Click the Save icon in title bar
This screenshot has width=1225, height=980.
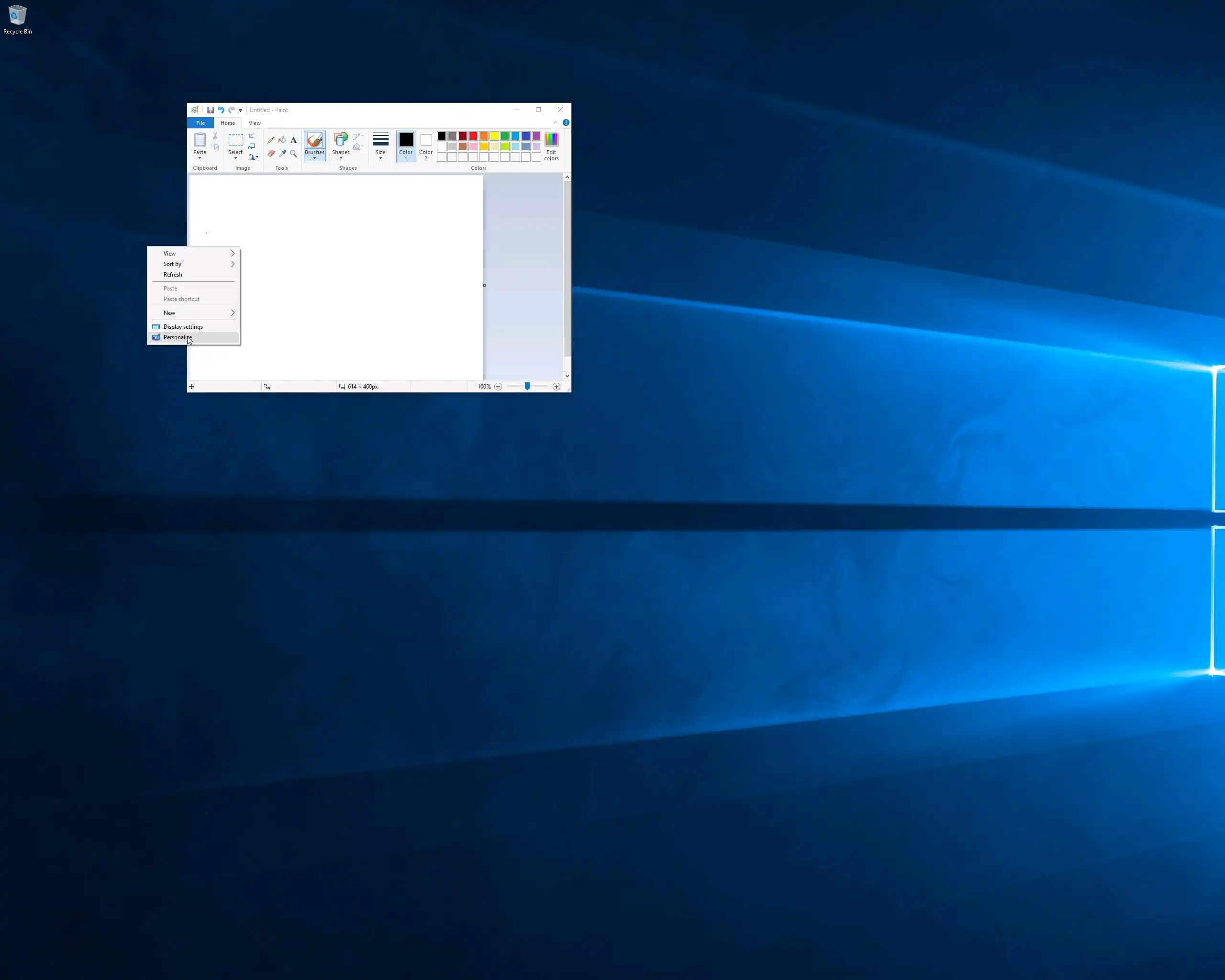[210, 110]
